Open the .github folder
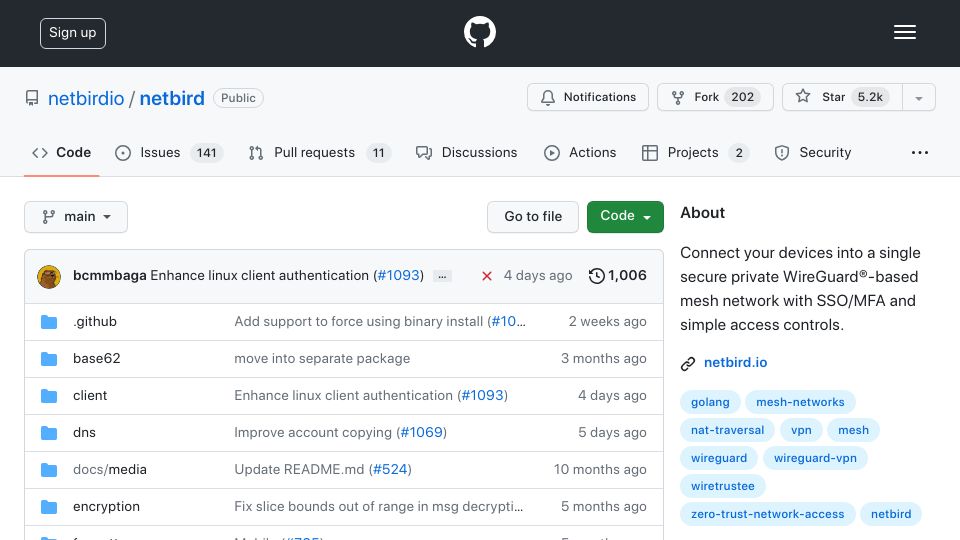This screenshot has height=540, width=960. (95, 321)
